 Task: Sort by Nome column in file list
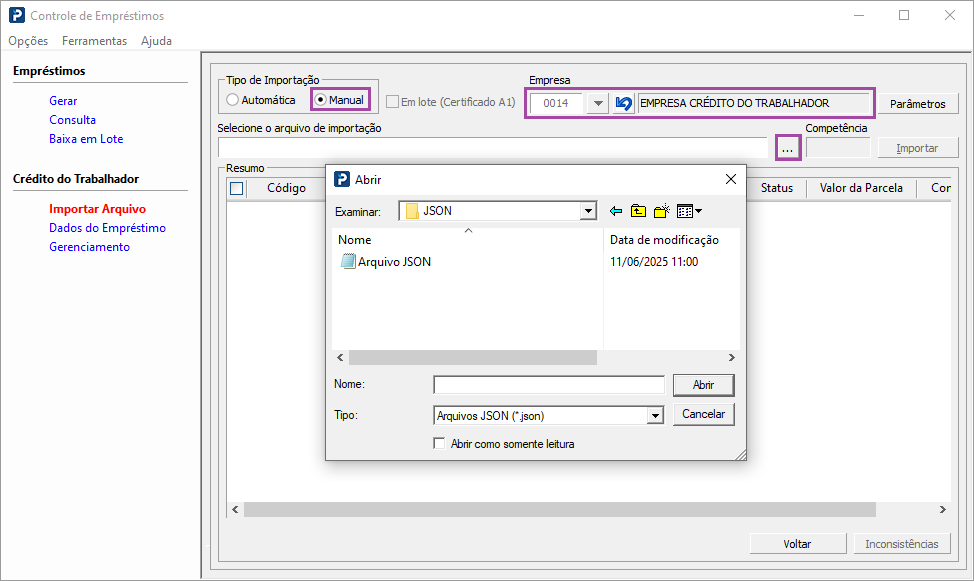[x=355, y=240]
